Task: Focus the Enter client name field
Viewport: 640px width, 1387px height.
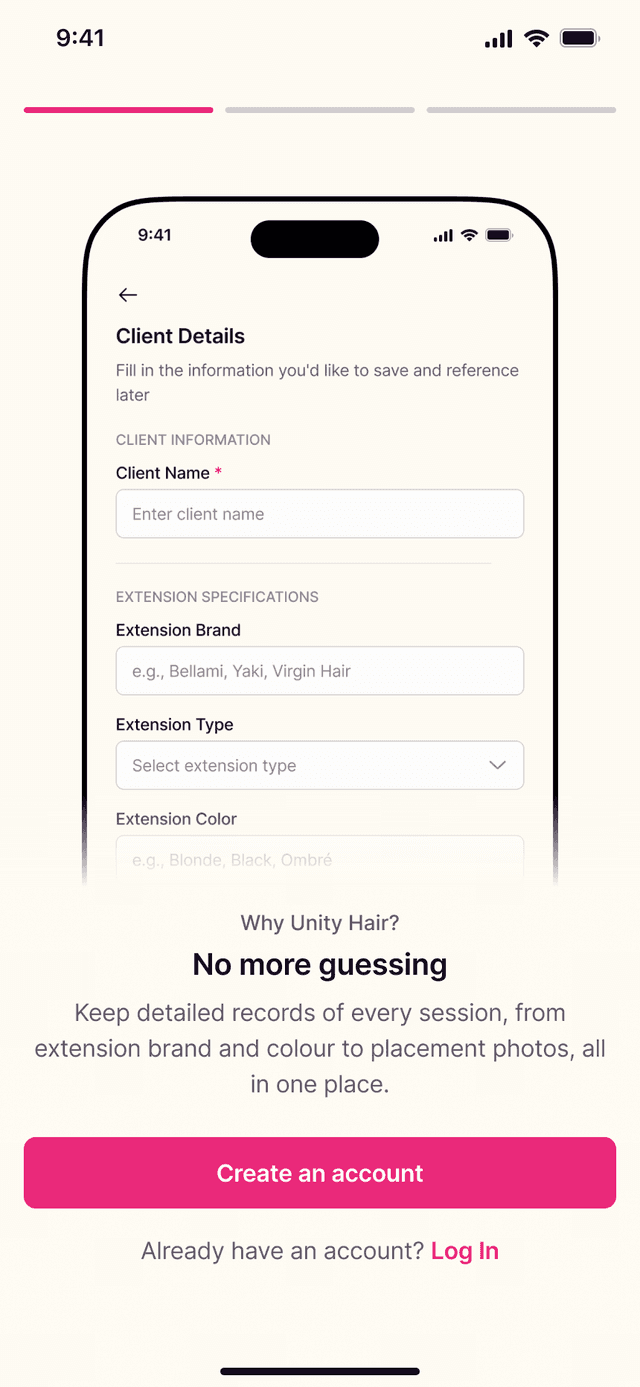Action: 320,513
